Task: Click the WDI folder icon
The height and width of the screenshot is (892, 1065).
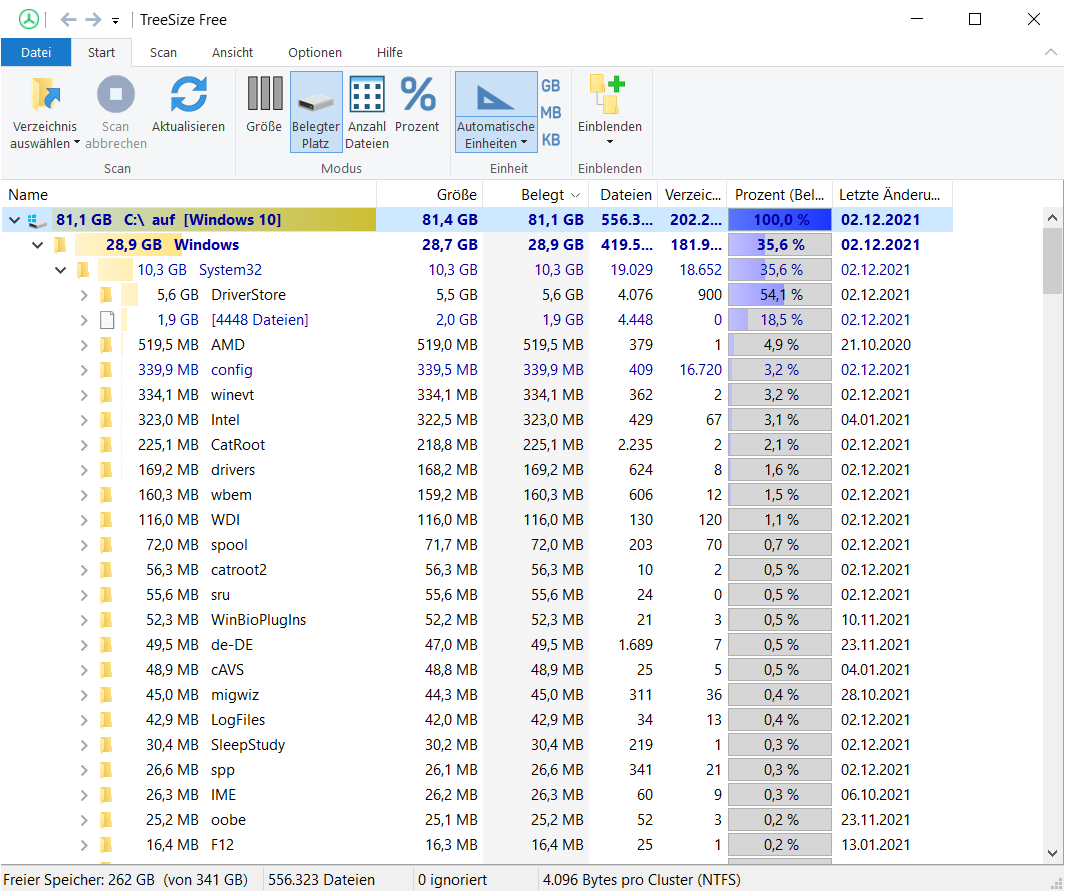Action: [107, 520]
